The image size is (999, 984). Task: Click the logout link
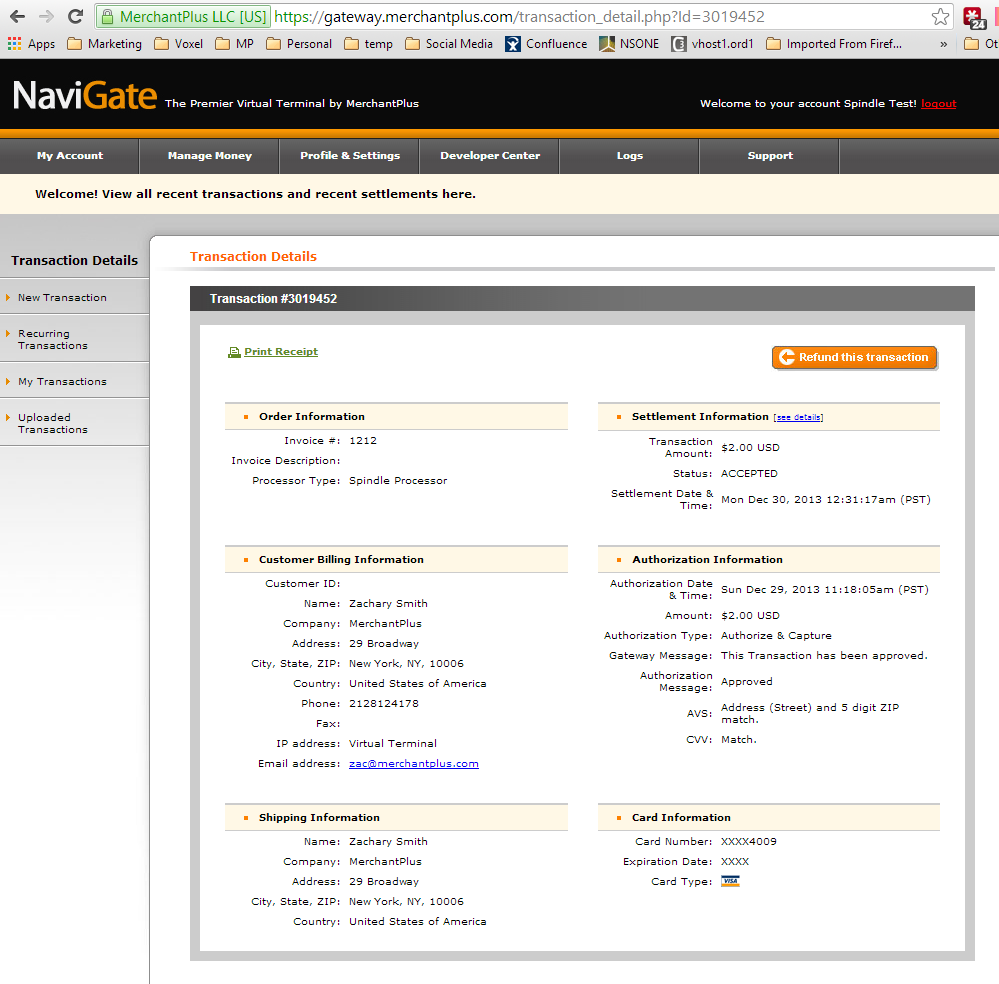point(938,103)
